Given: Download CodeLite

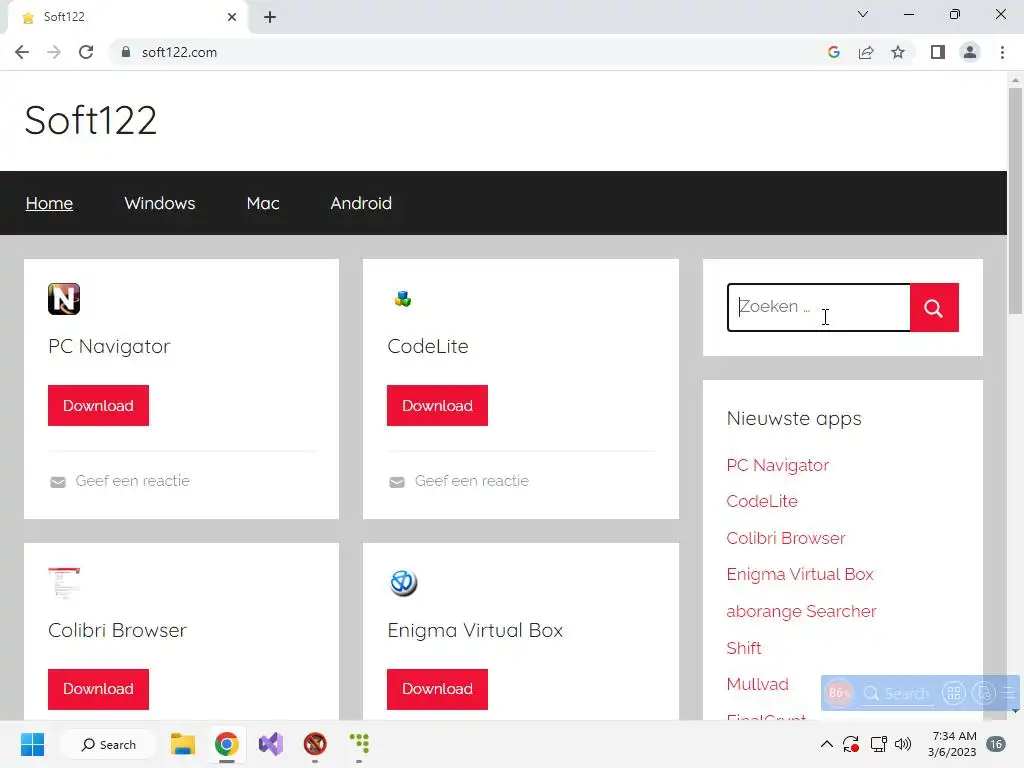Looking at the screenshot, I should coord(438,406).
